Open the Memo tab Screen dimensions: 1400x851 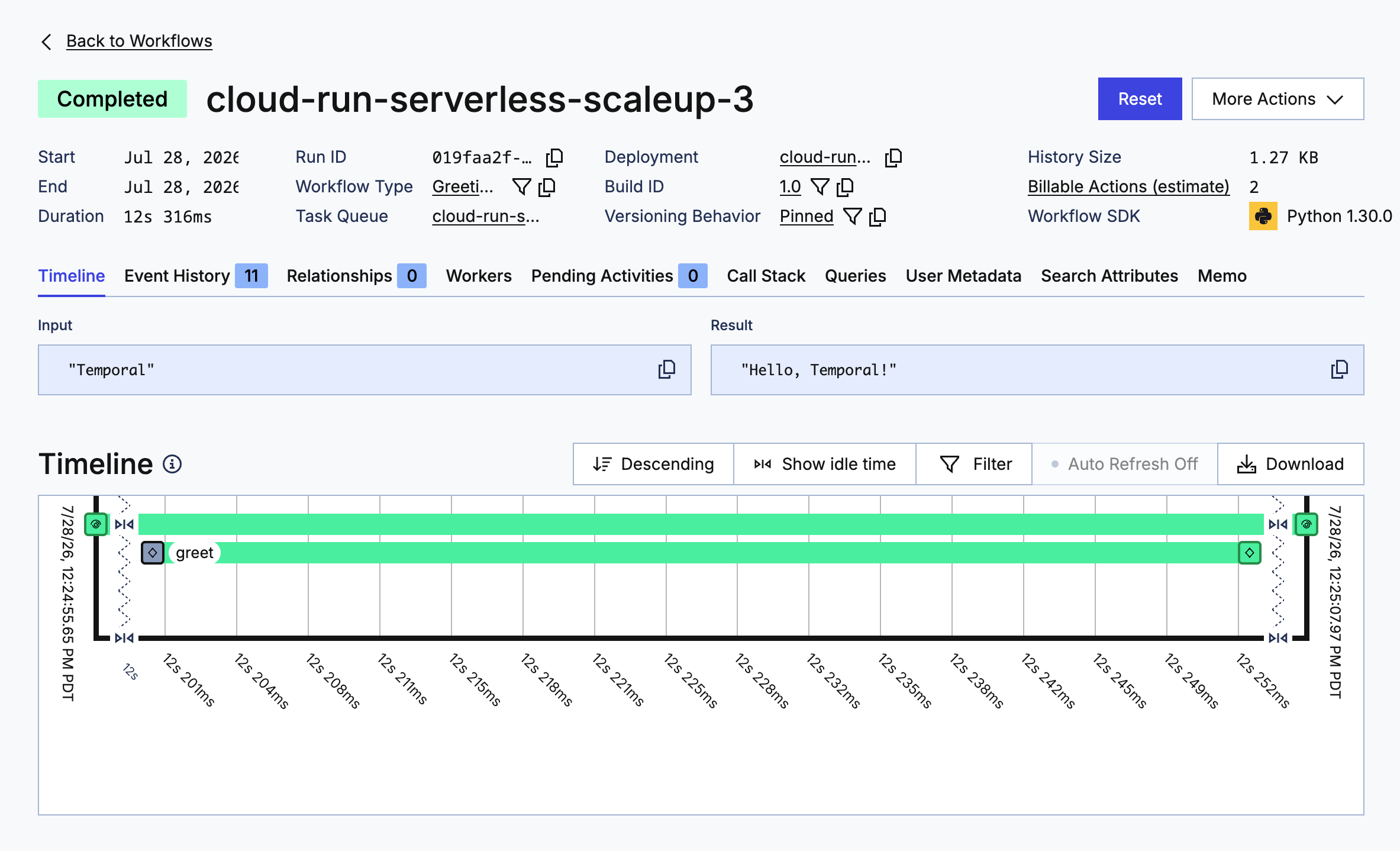[x=1222, y=276]
